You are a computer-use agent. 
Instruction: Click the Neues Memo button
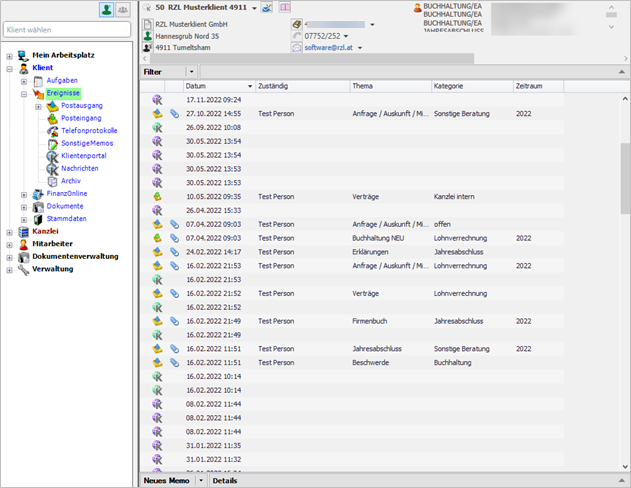[x=166, y=480]
